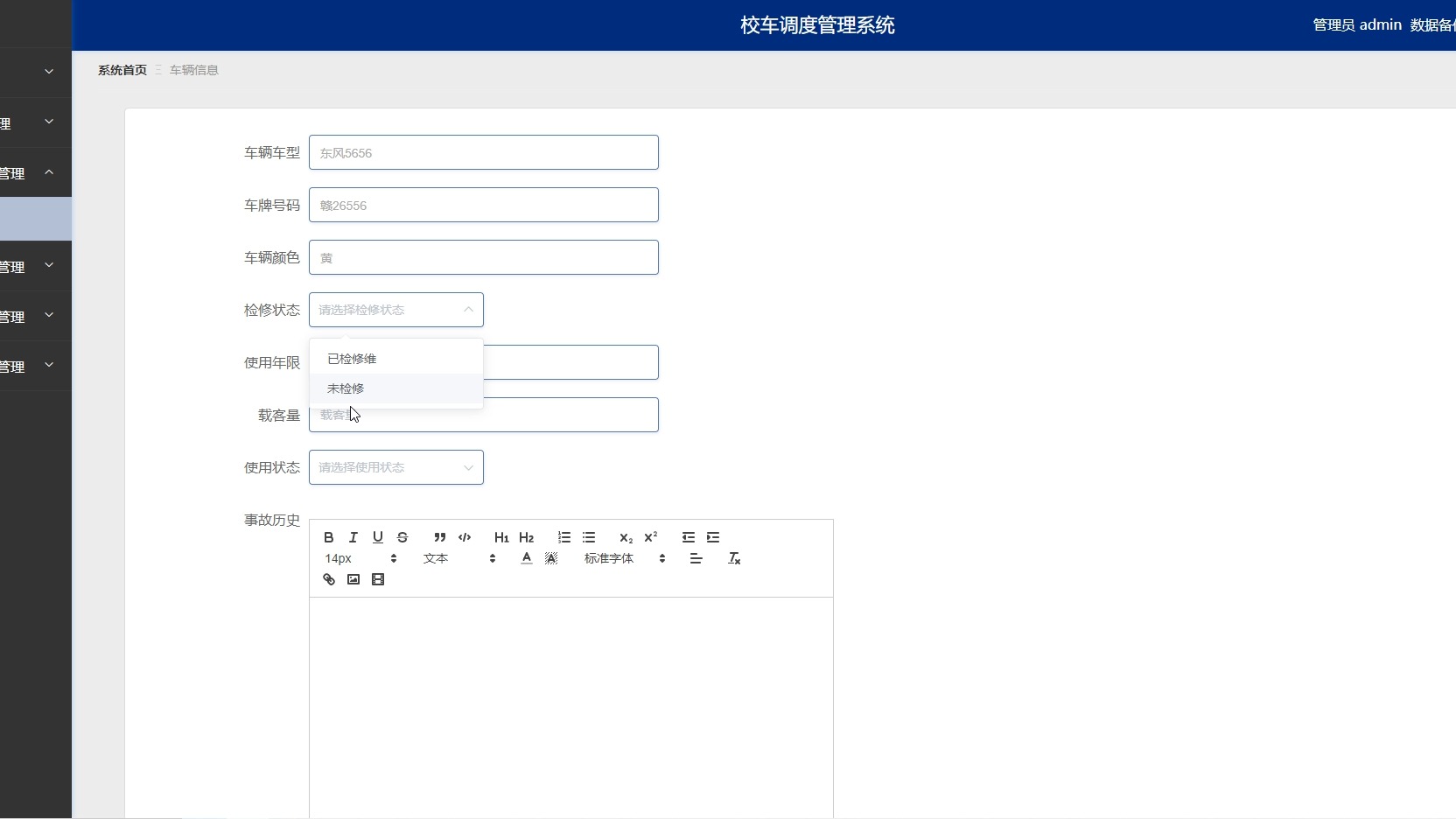Toggle italic formatting in editor
This screenshot has width=1456, height=819.
(x=353, y=537)
